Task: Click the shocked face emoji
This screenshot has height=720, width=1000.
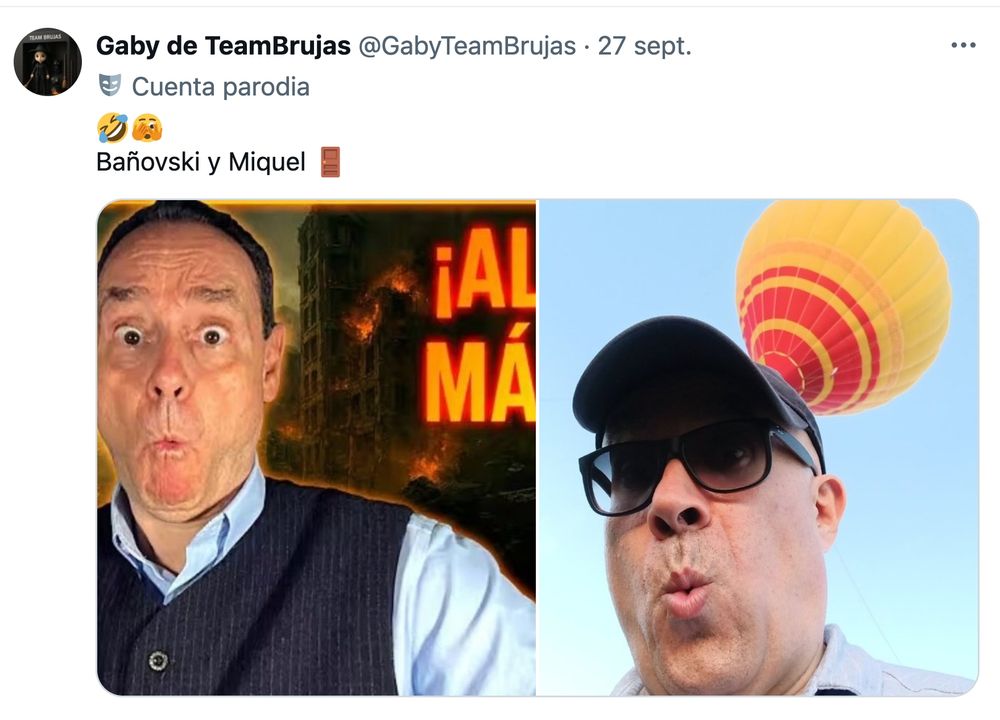Action: point(147,128)
